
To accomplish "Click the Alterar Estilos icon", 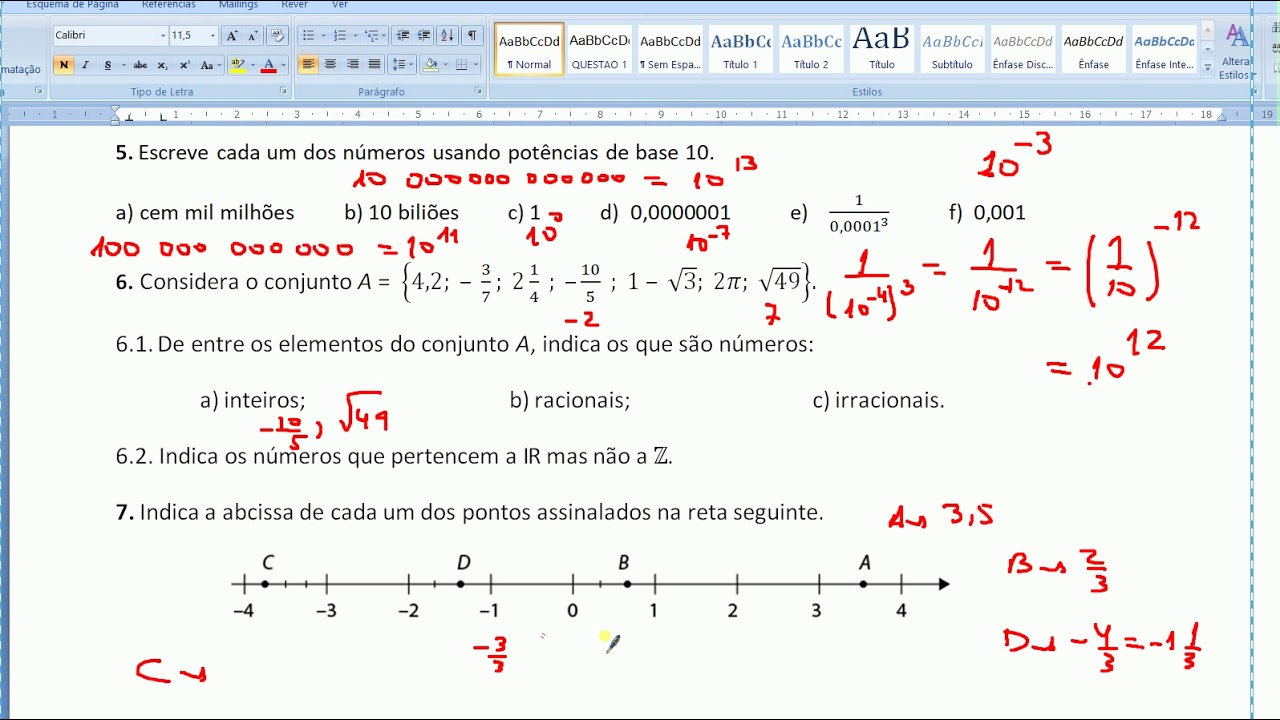I will click(1238, 50).
